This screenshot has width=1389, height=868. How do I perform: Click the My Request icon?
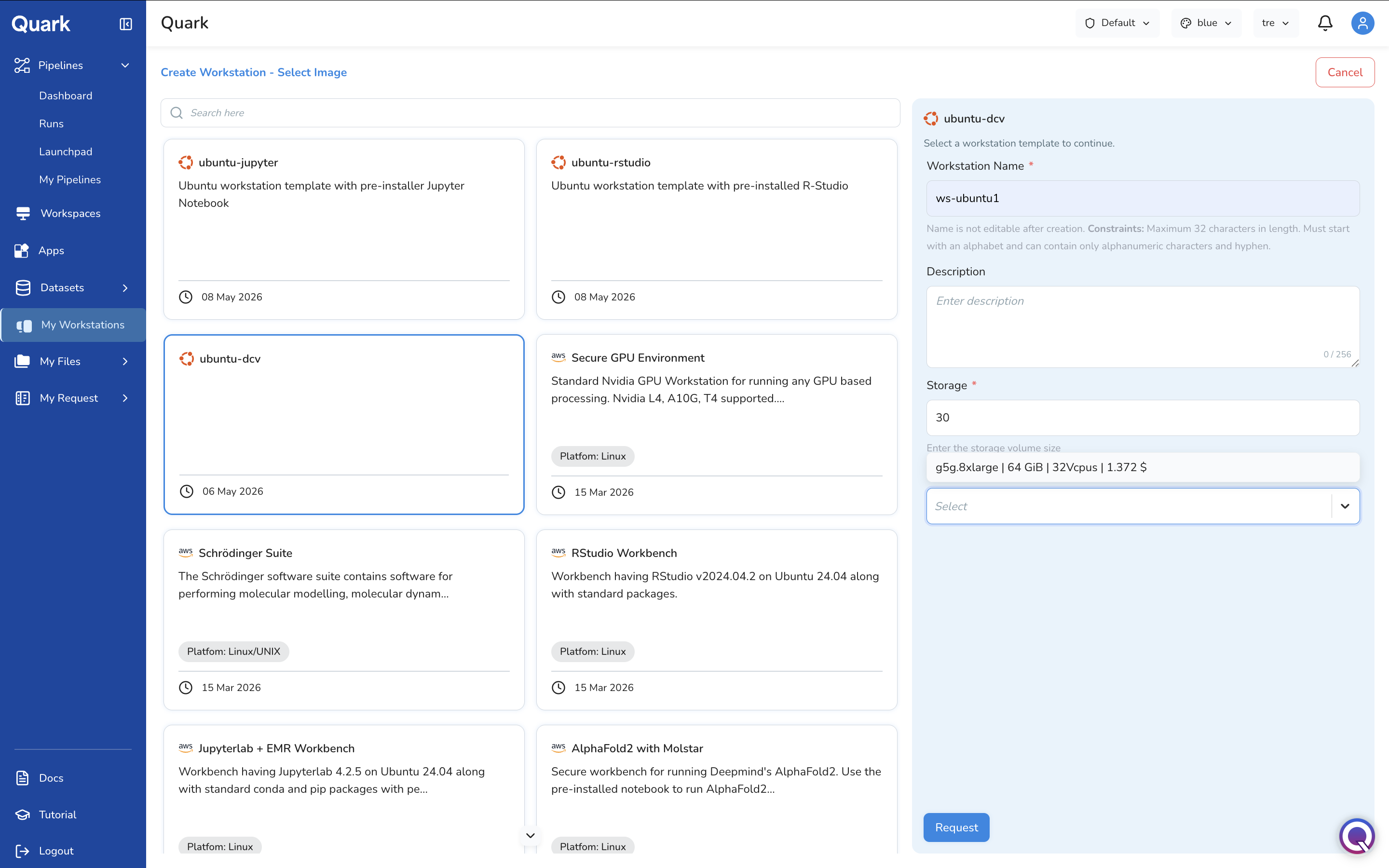click(x=22, y=398)
